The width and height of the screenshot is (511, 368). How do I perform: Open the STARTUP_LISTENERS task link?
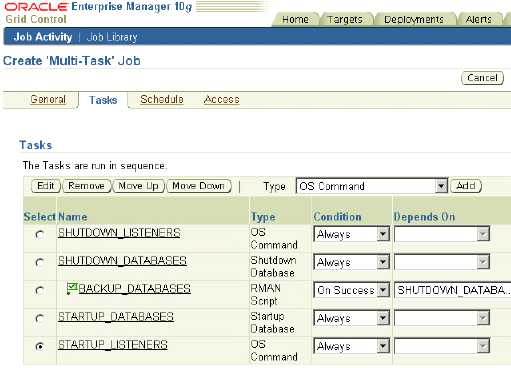113,344
